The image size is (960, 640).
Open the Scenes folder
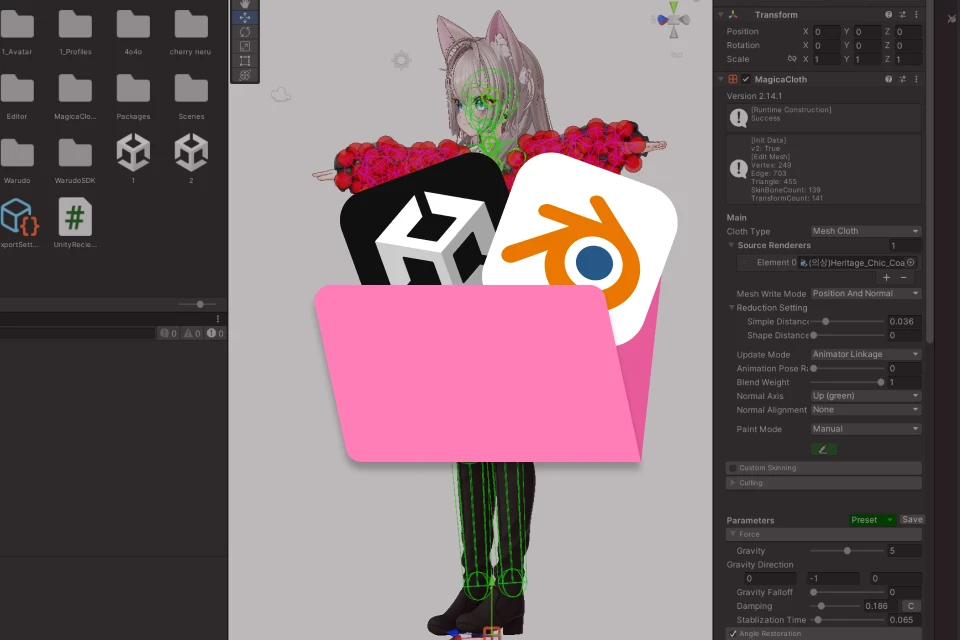point(191,97)
